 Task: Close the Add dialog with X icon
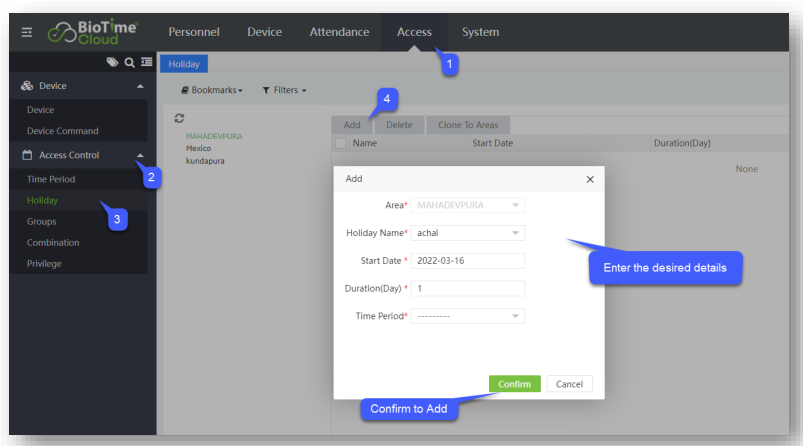(589, 179)
